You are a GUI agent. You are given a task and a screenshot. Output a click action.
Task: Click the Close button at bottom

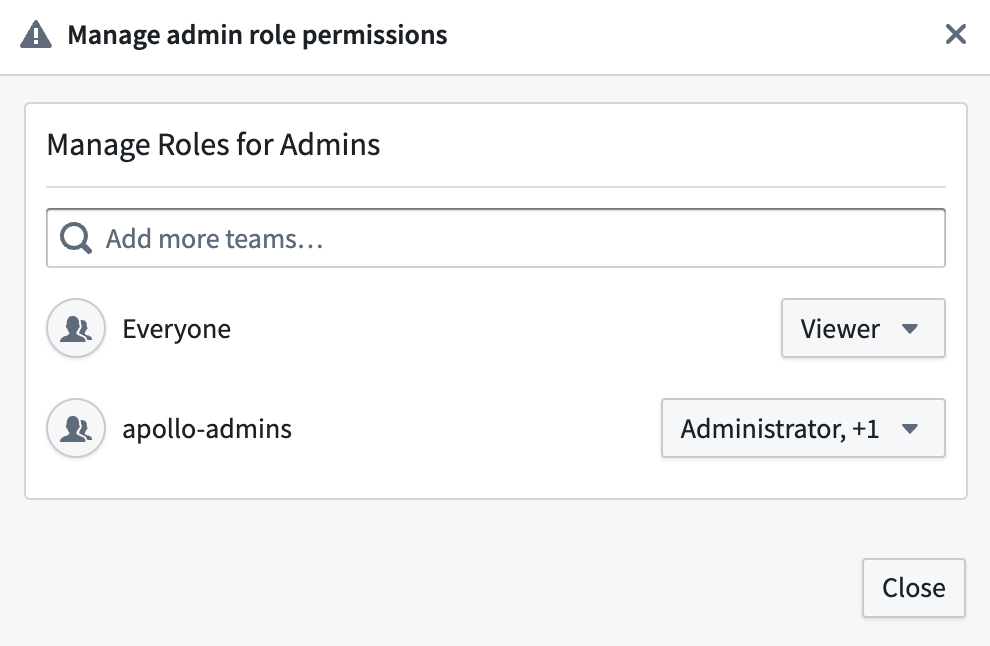[x=914, y=588]
